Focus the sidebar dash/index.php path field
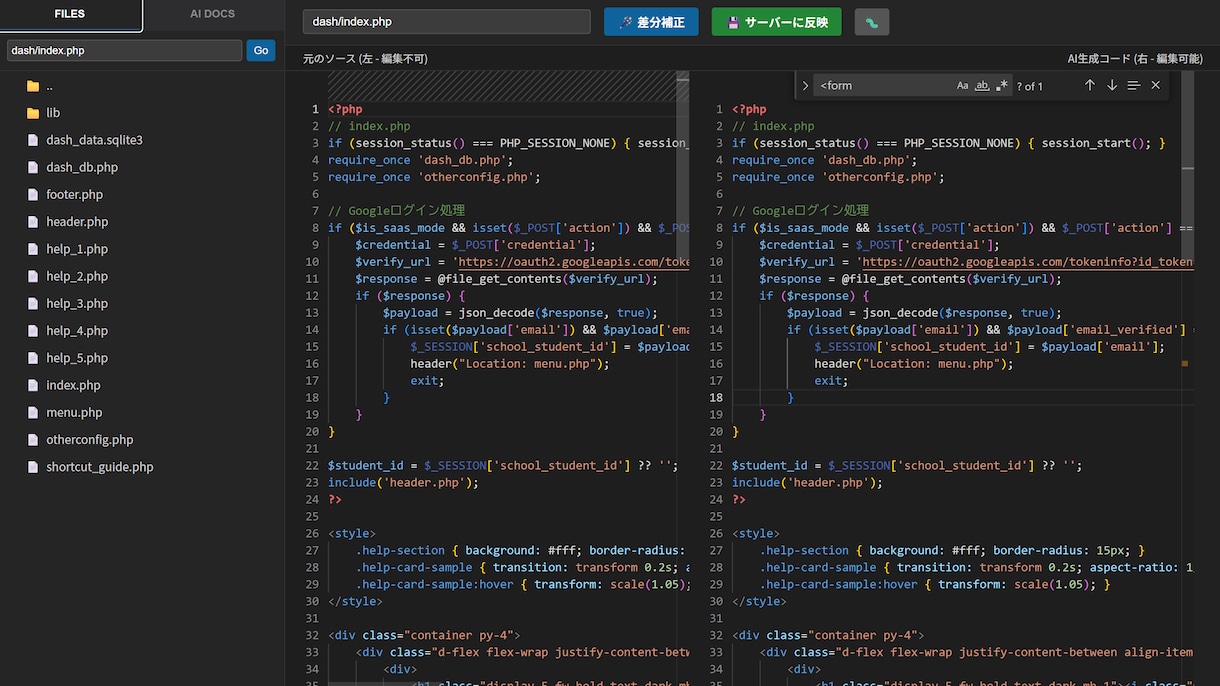The height and width of the screenshot is (686, 1220). [124, 50]
